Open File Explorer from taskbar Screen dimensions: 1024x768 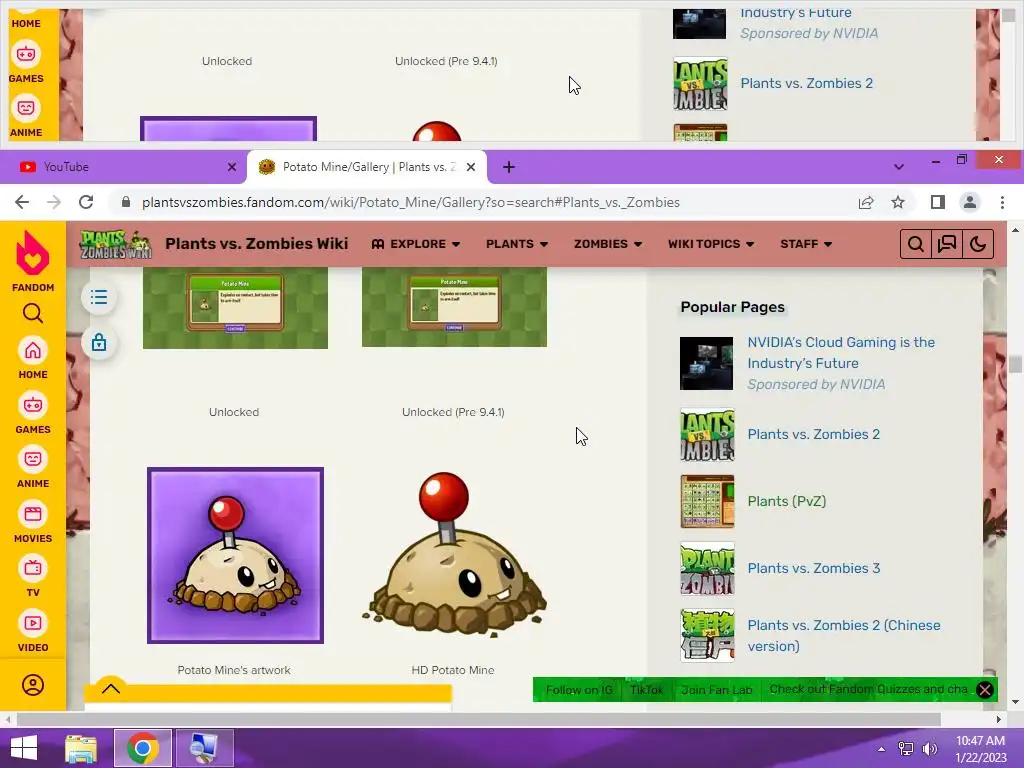81,748
